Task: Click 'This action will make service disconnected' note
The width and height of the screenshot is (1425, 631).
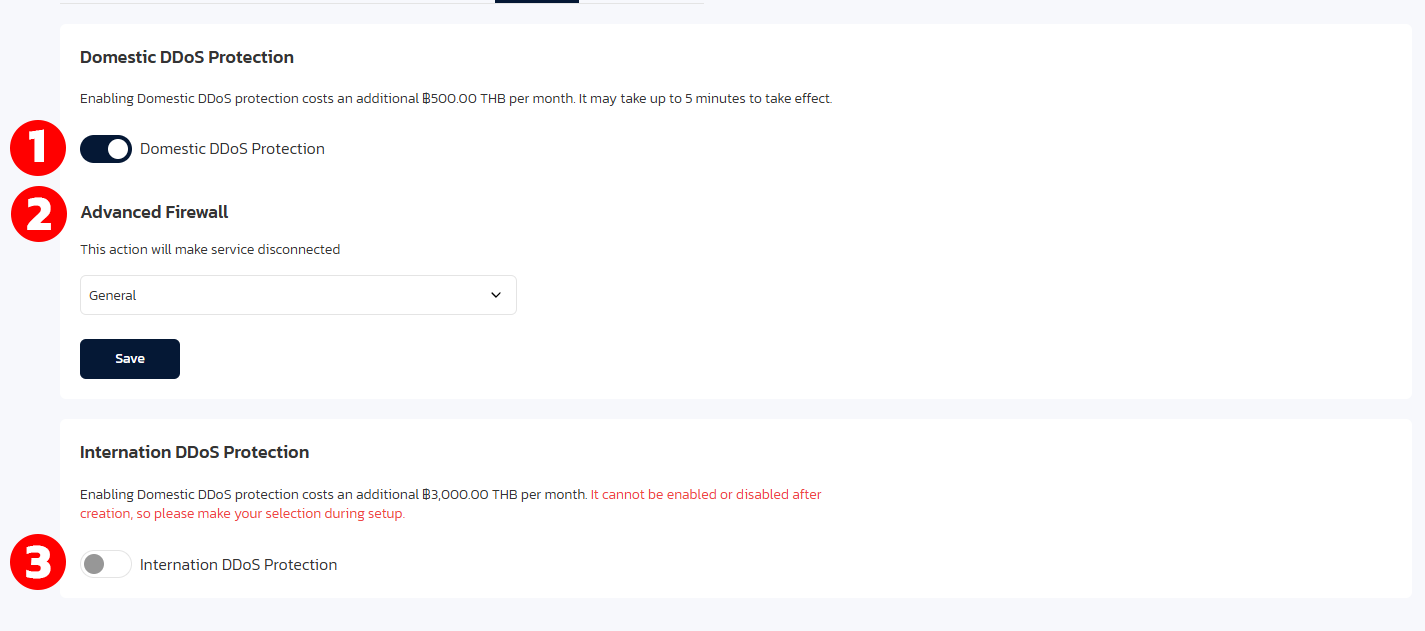Action: point(210,249)
